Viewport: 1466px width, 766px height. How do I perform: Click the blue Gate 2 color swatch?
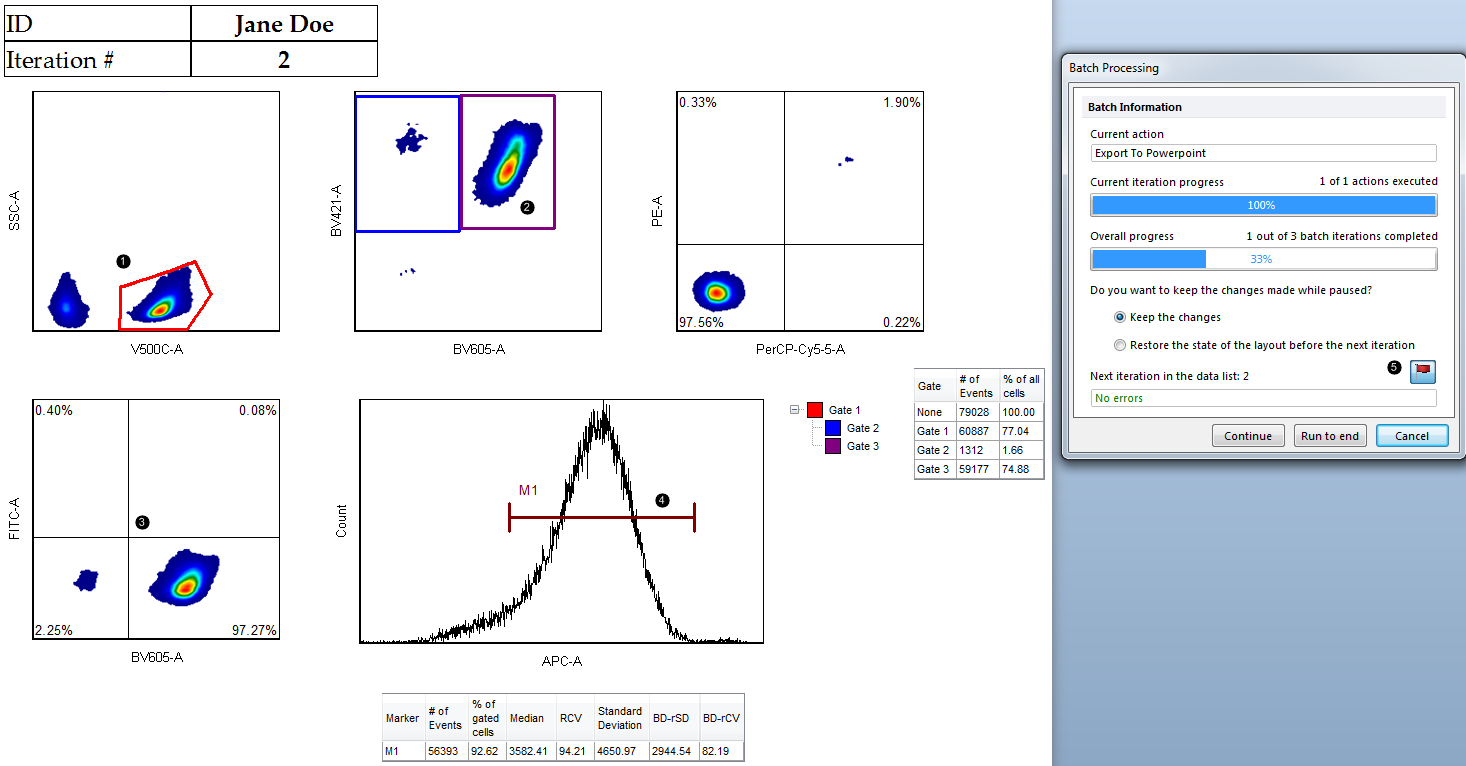833,428
